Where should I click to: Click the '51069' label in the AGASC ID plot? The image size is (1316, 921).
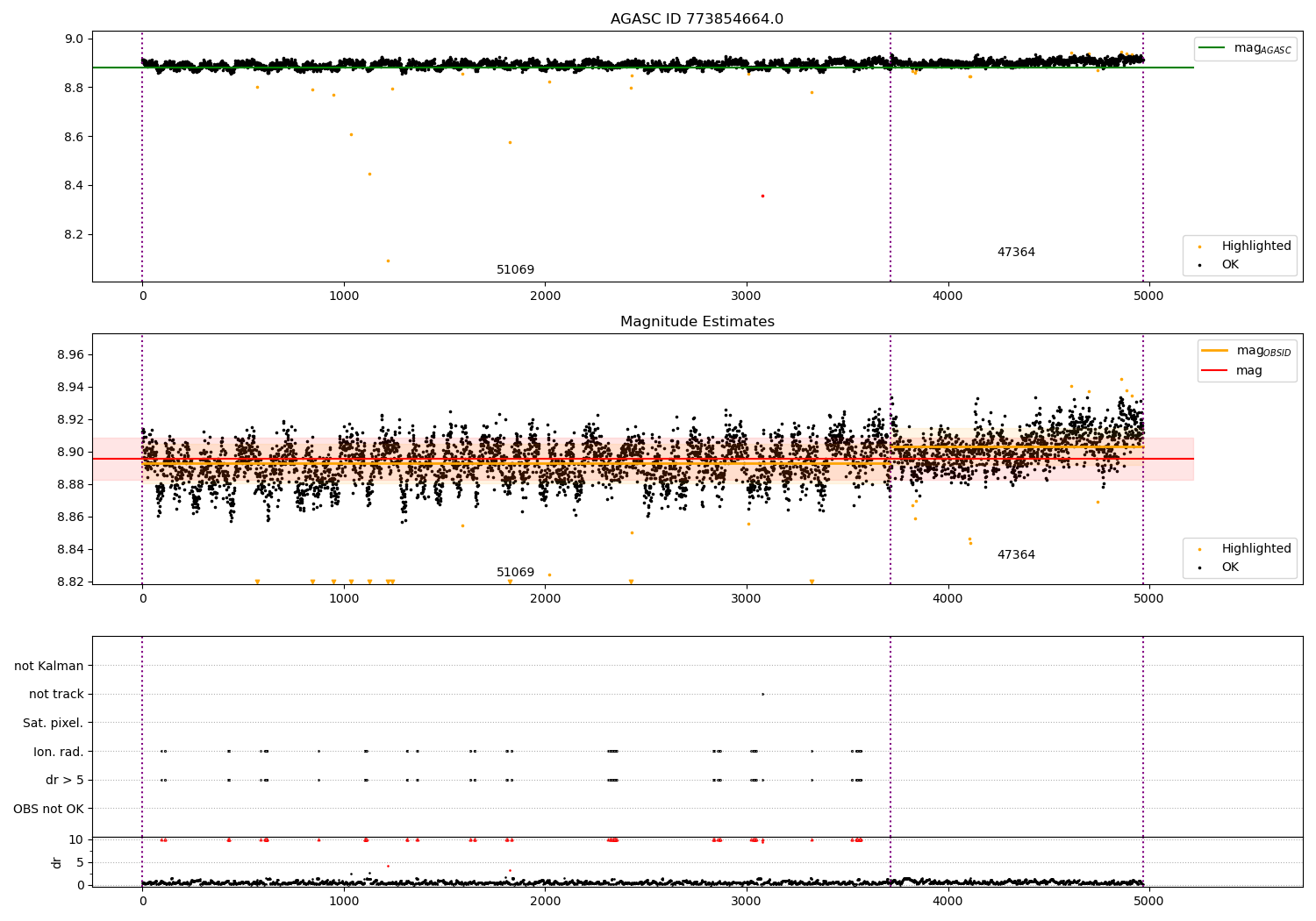click(515, 270)
